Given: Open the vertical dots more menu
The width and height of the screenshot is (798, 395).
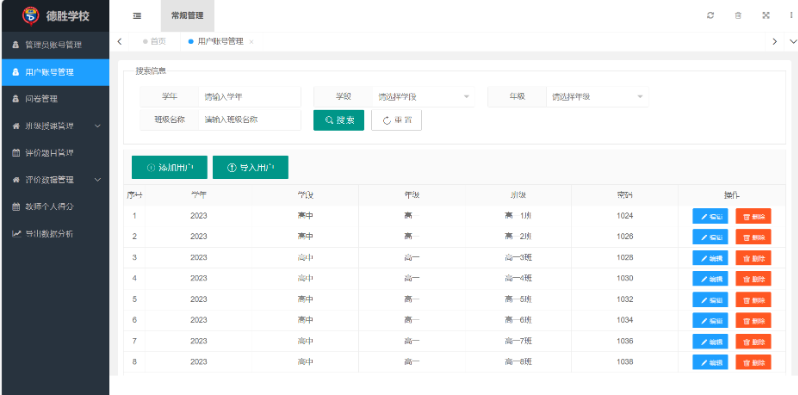Looking at the screenshot, I should click(x=791, y=15).
